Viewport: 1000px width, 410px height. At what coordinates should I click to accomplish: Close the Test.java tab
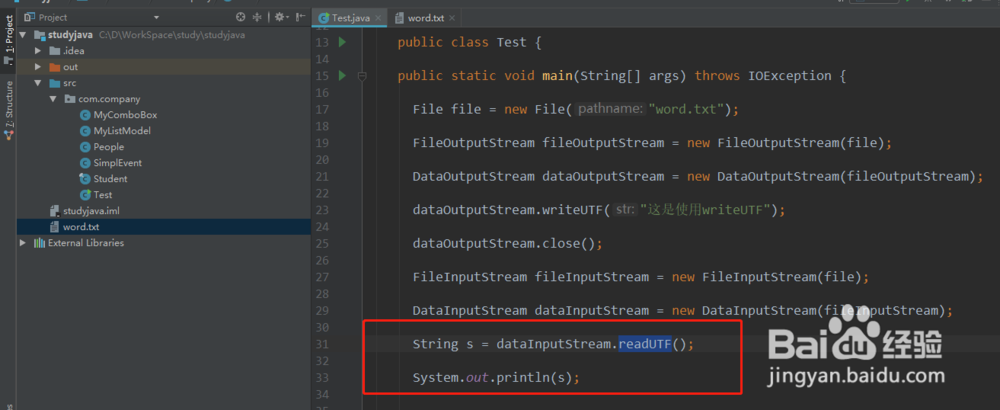tap(379, 18)
